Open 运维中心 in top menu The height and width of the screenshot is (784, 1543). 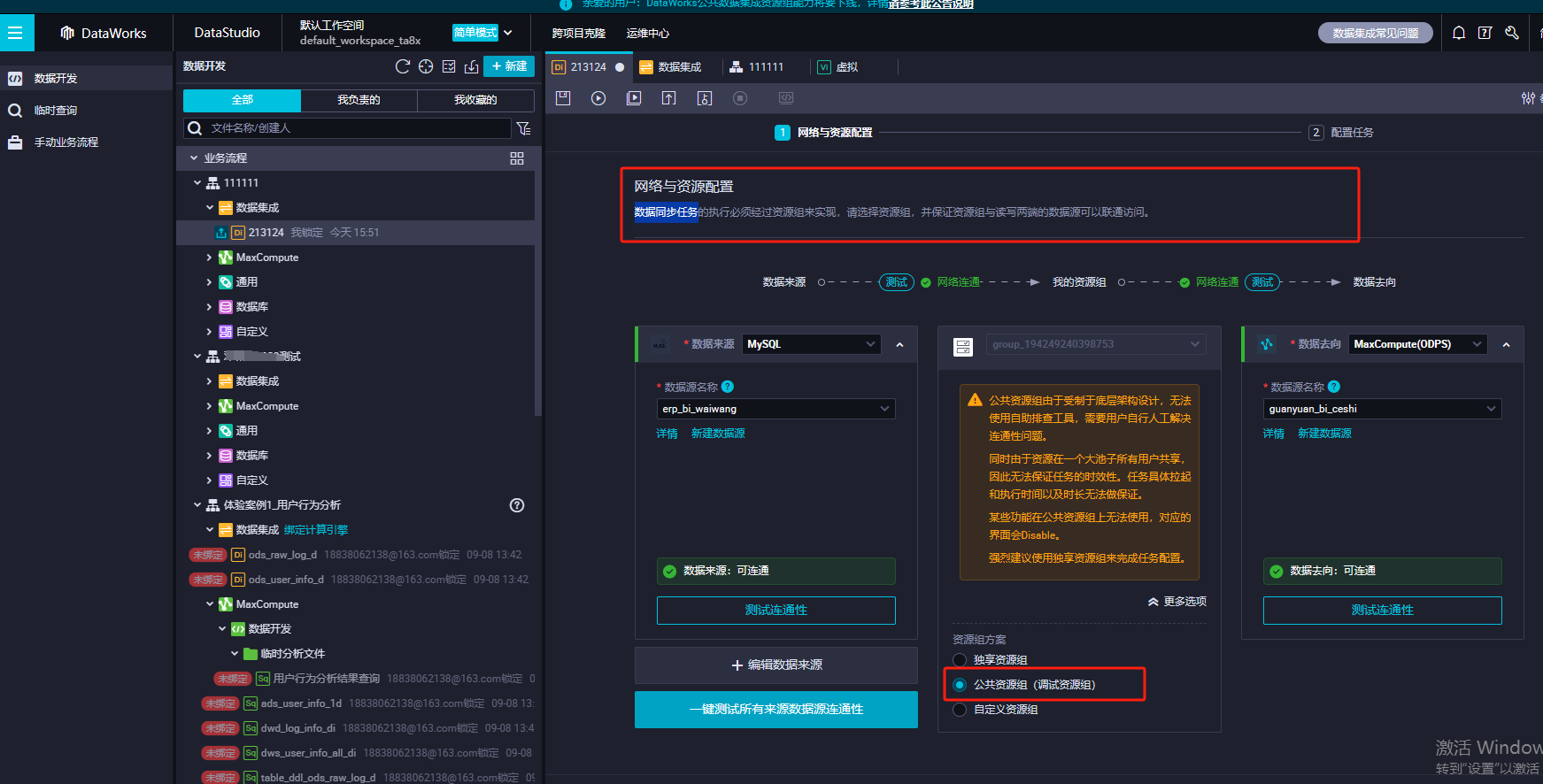648,34
